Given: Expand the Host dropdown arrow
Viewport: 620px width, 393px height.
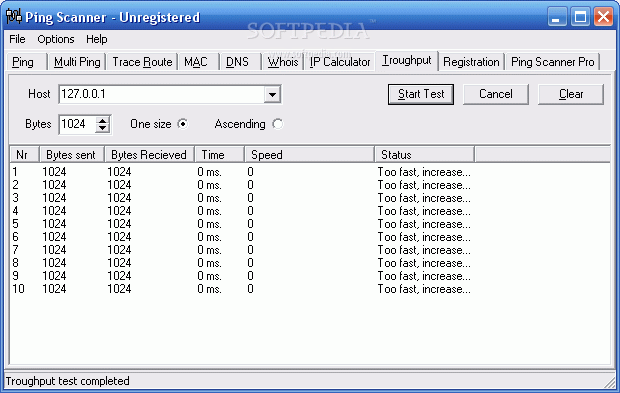Looking at the screenshot, I should coord(272,94).
